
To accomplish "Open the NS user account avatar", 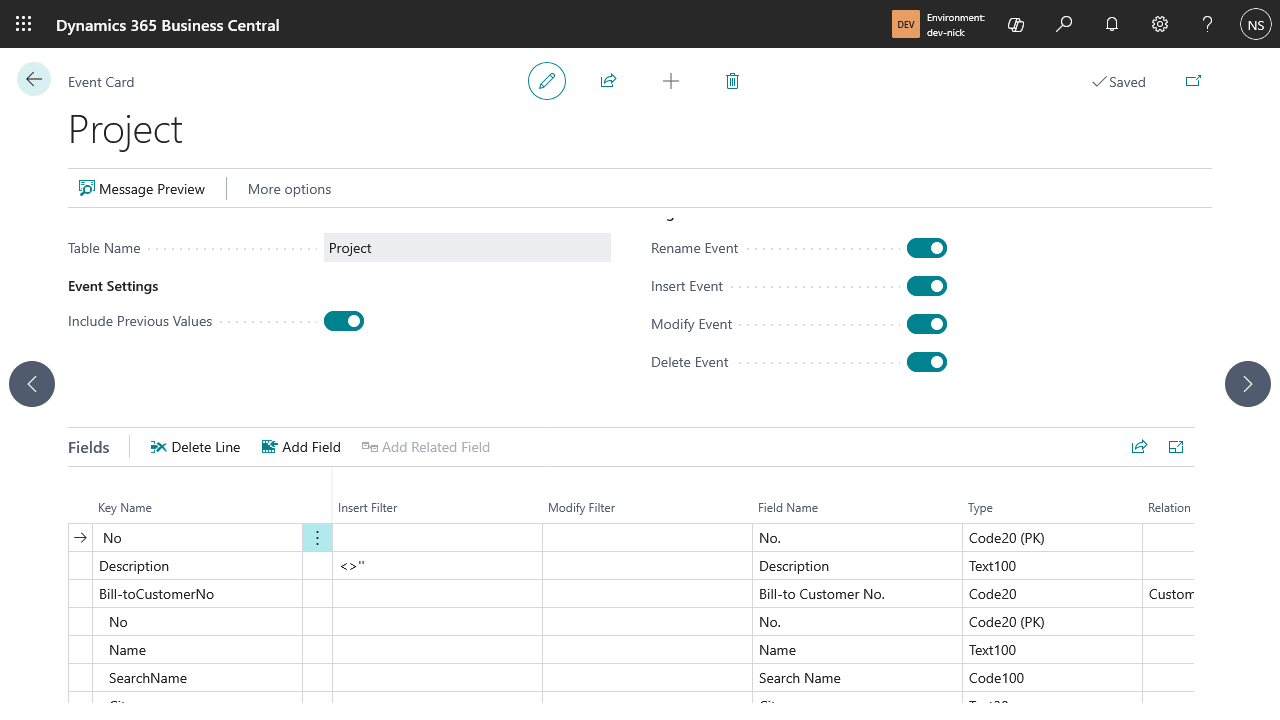I will (x=1256, y=24).
